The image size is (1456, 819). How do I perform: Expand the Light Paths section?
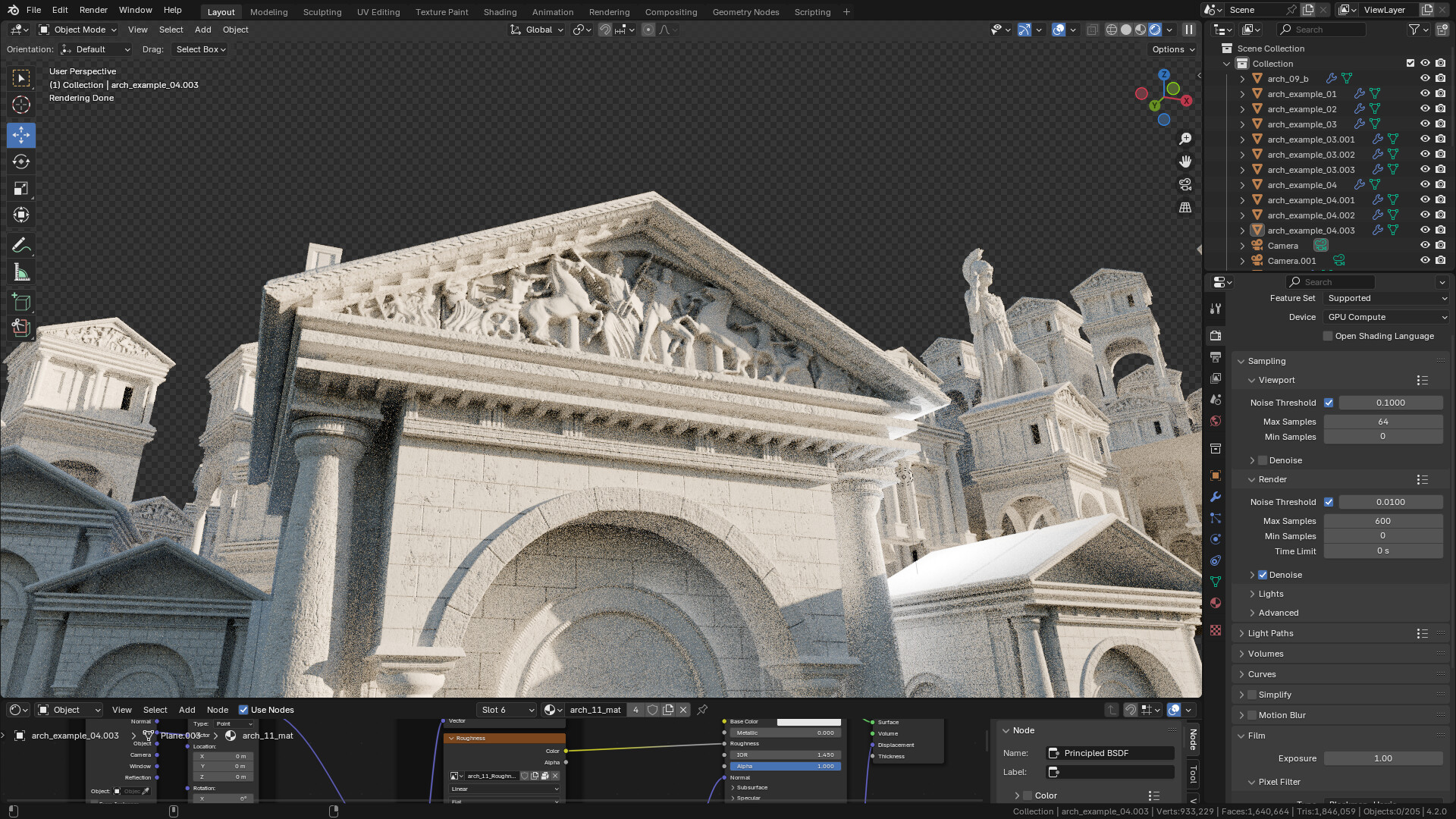pos(1270,633)
